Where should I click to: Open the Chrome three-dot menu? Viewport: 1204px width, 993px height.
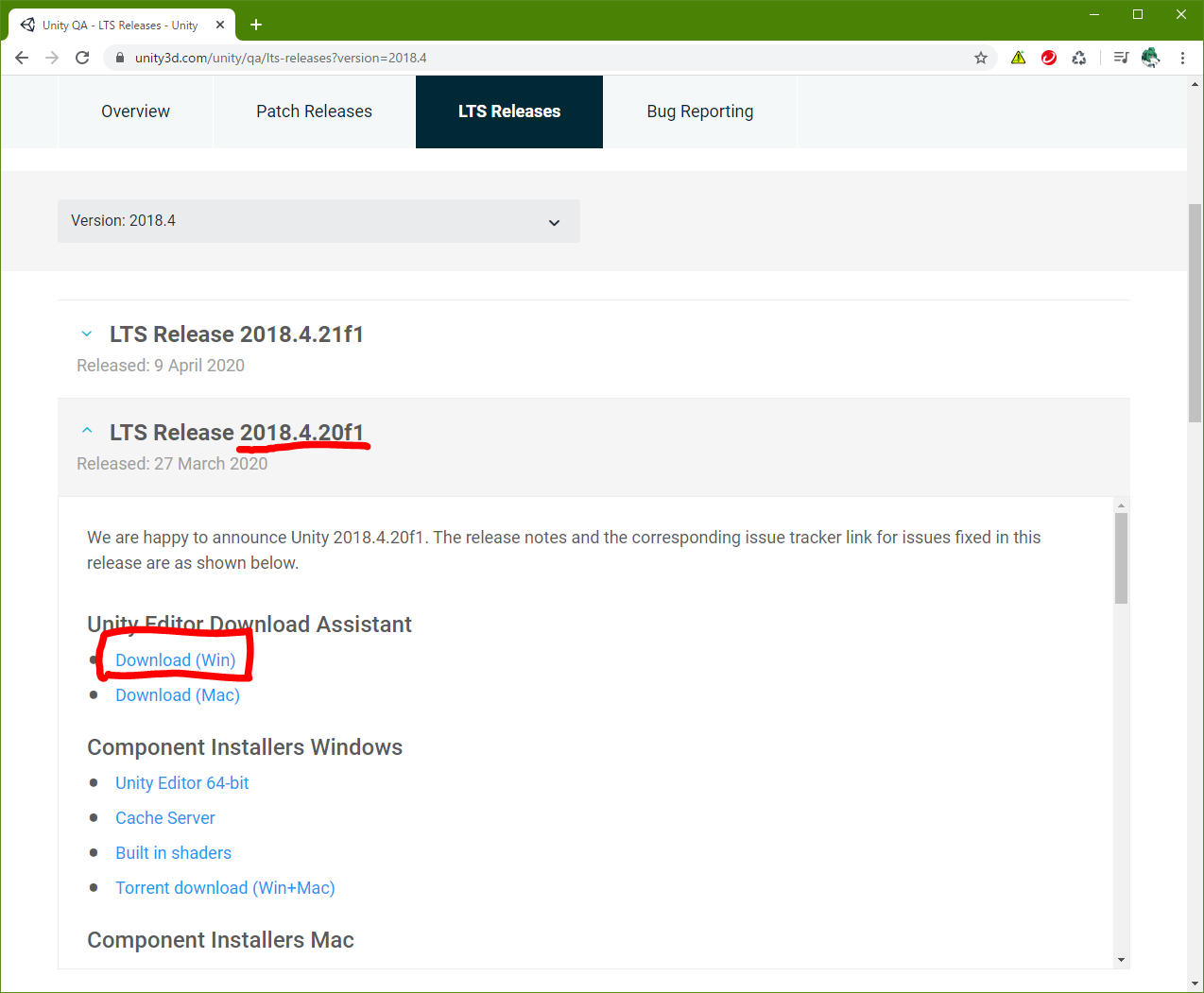pos(1182,58)
